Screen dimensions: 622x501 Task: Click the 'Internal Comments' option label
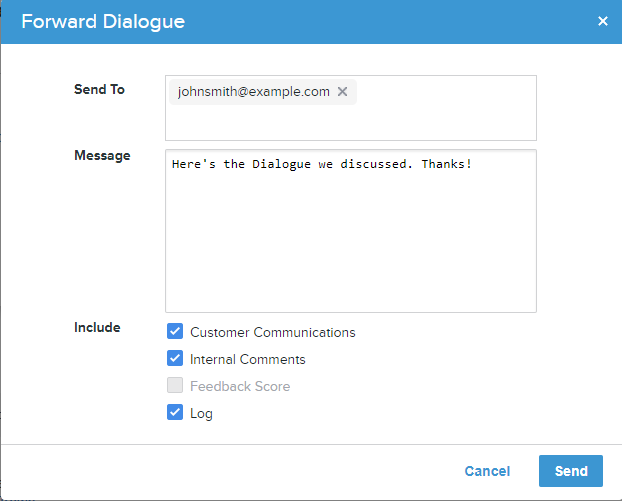tap(248, 359)
